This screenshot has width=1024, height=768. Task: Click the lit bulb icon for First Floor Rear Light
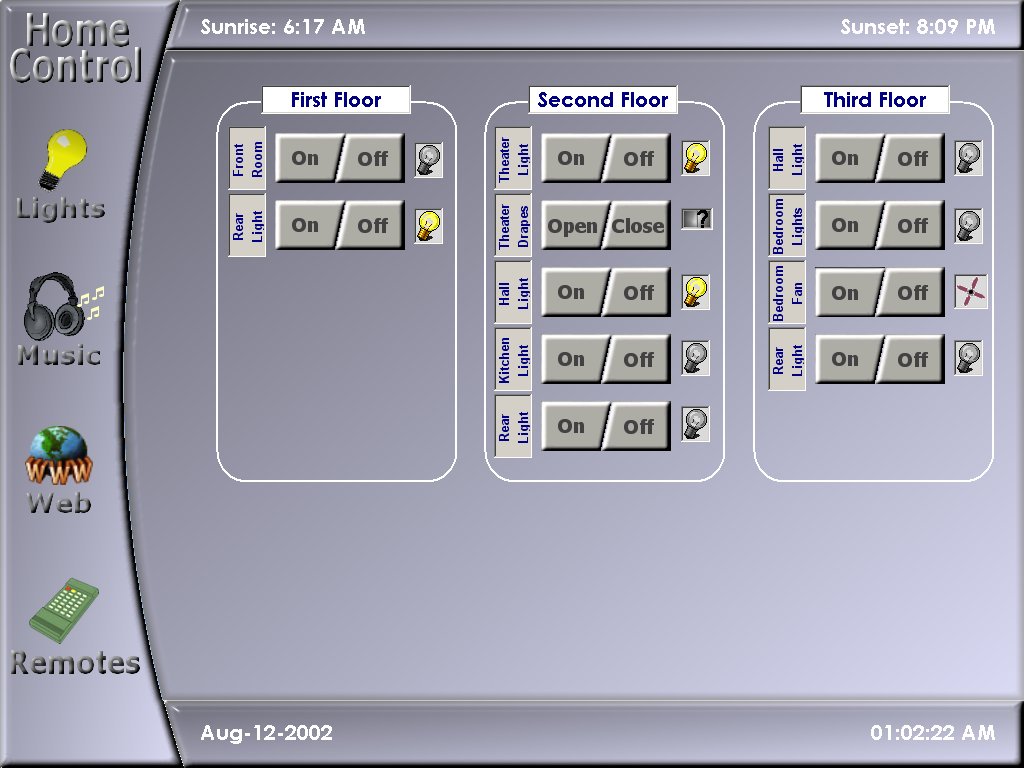coord(429,226)
